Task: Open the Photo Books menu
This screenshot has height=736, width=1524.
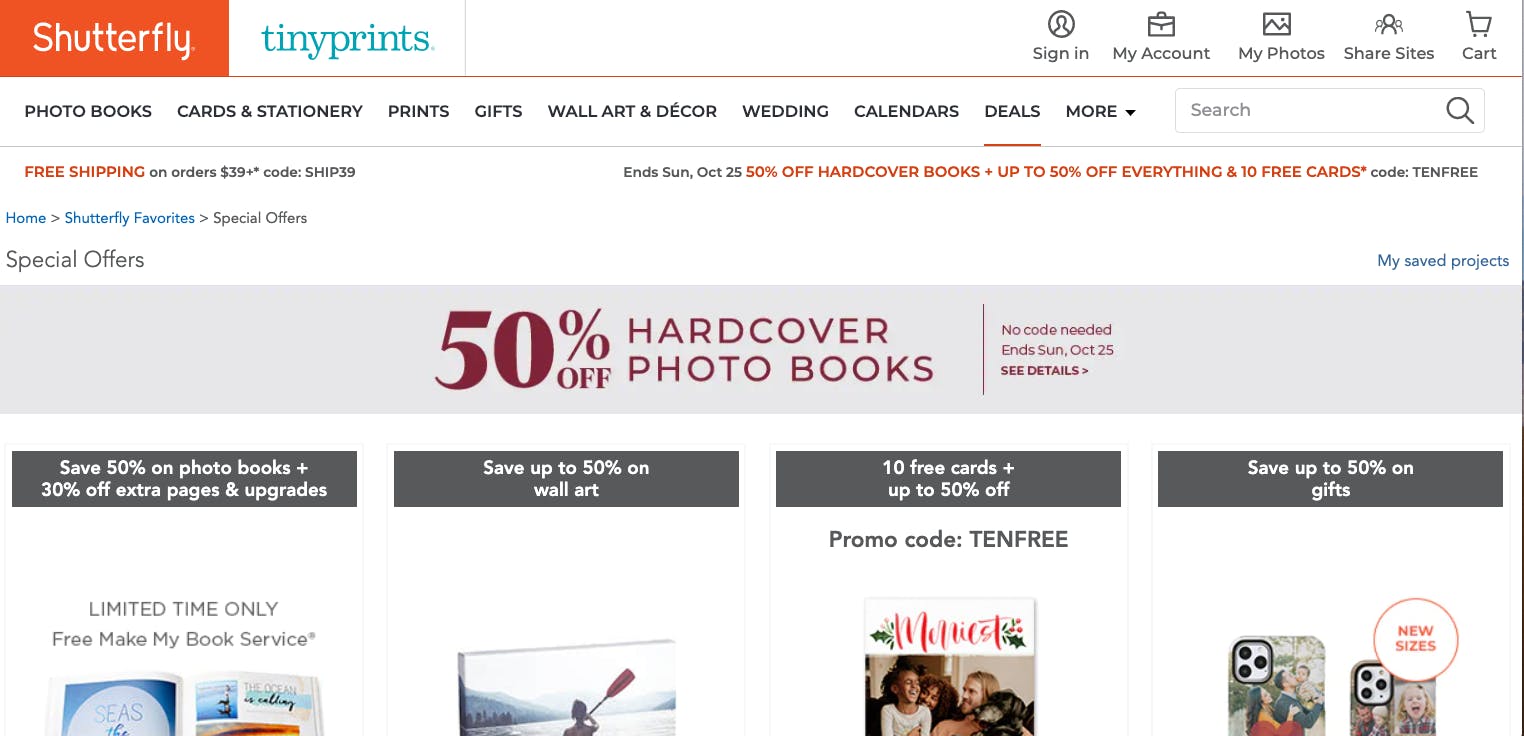Action: (88, 111)
